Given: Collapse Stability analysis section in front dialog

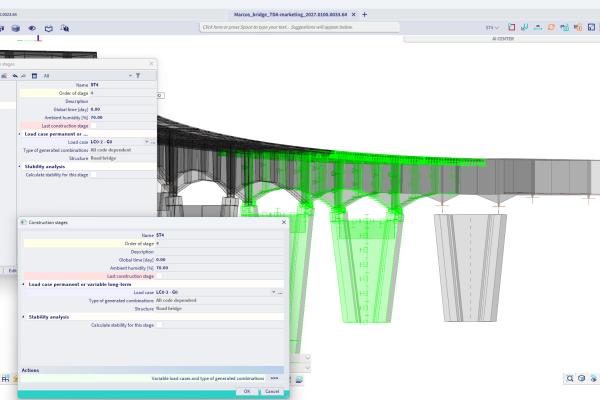Looking at the screenshot, I should (x=24, y=317).
